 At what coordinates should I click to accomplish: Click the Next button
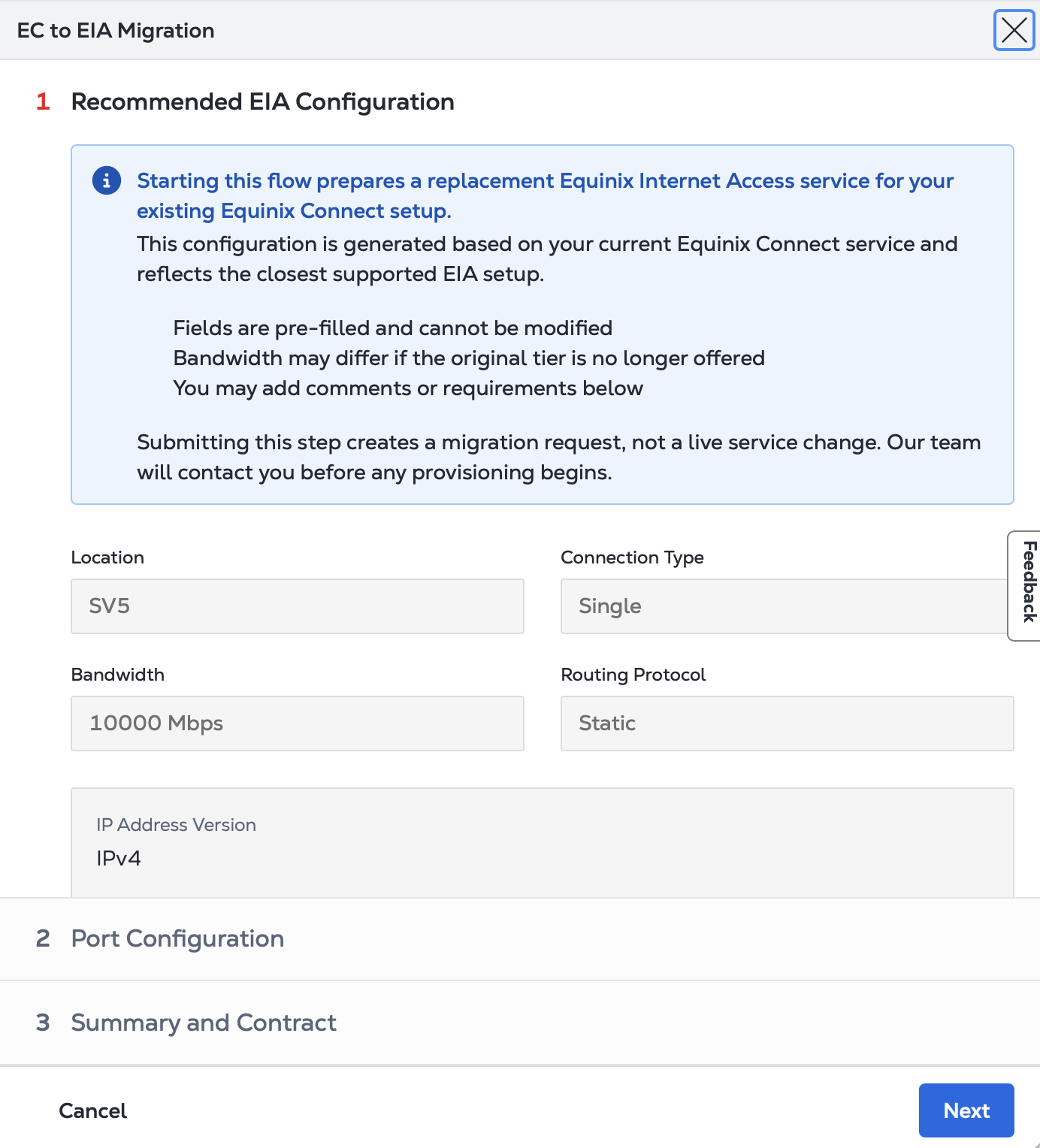pyautogui.click(x=966, y=1110)
